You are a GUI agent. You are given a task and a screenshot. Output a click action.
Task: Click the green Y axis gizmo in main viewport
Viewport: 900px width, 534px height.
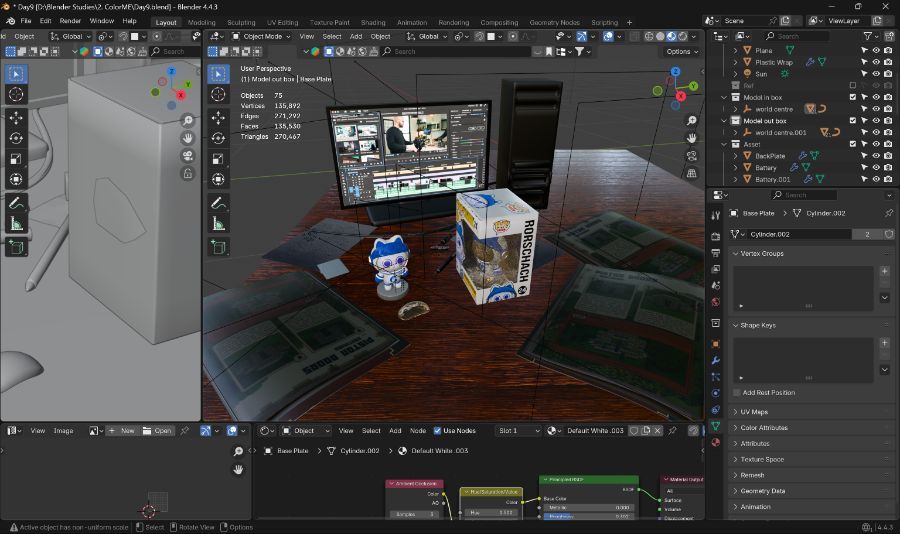pyautogui.click(x=694, y=86)
